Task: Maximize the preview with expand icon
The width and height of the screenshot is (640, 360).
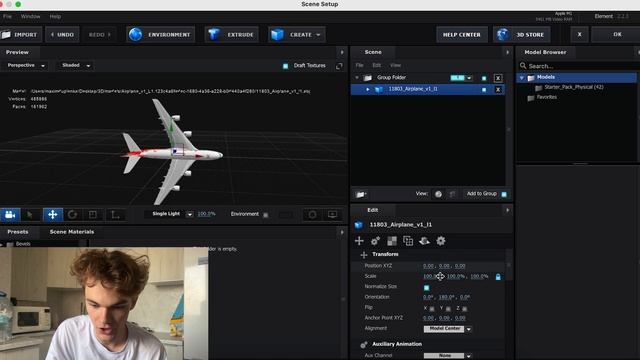Action: (339, 66)
